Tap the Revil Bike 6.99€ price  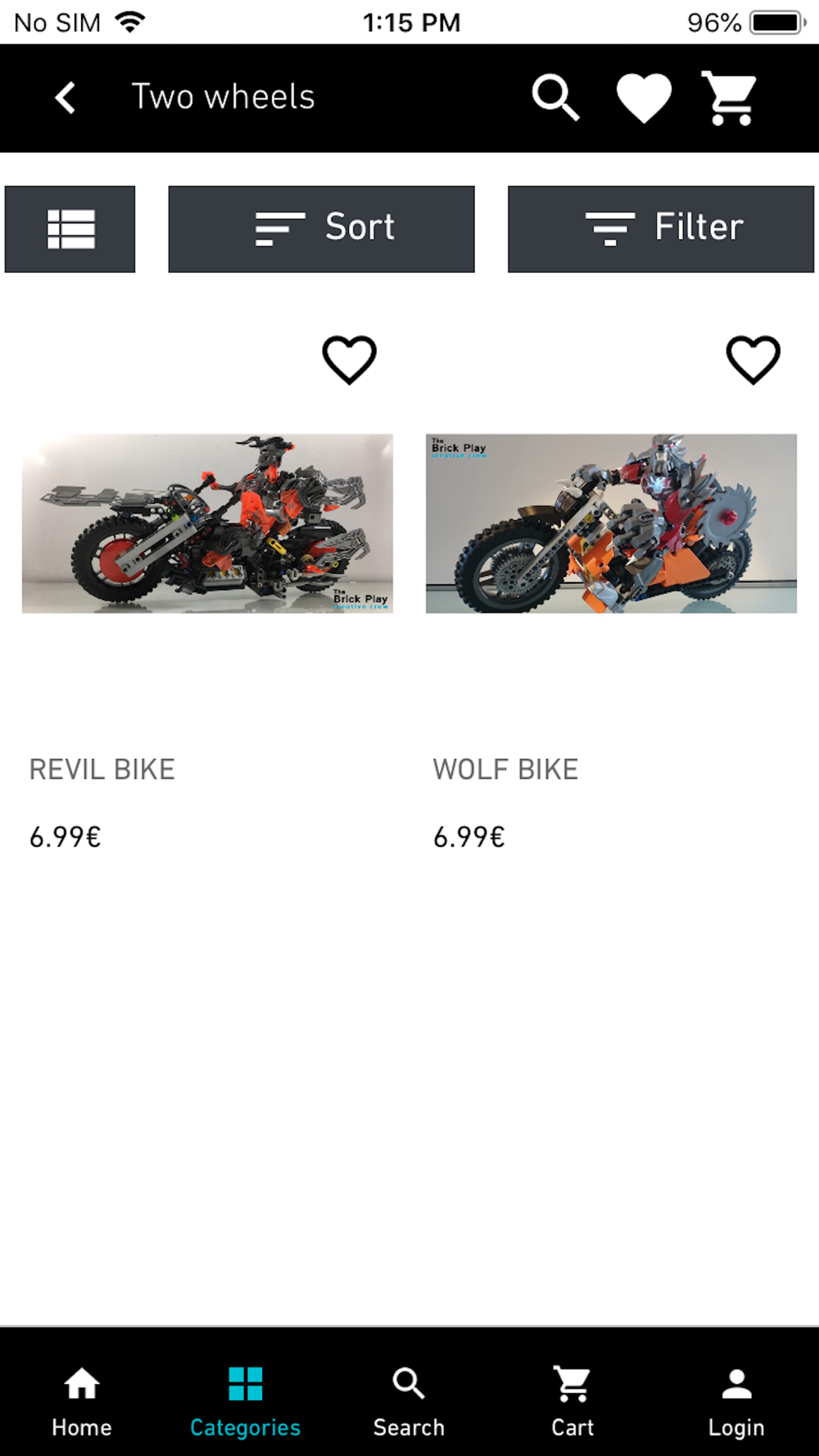(66, 837)
